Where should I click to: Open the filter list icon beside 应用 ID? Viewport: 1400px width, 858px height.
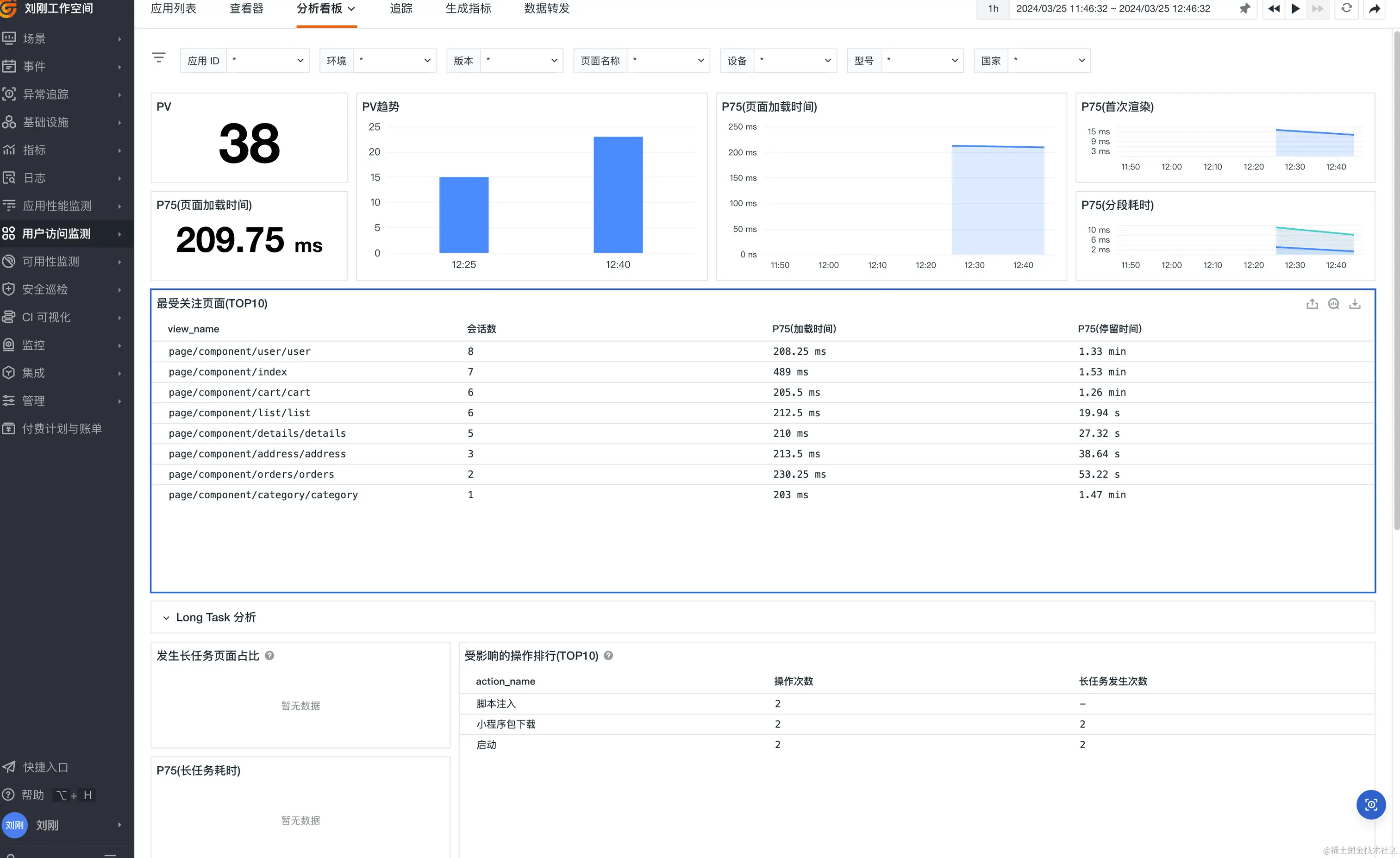159,58
